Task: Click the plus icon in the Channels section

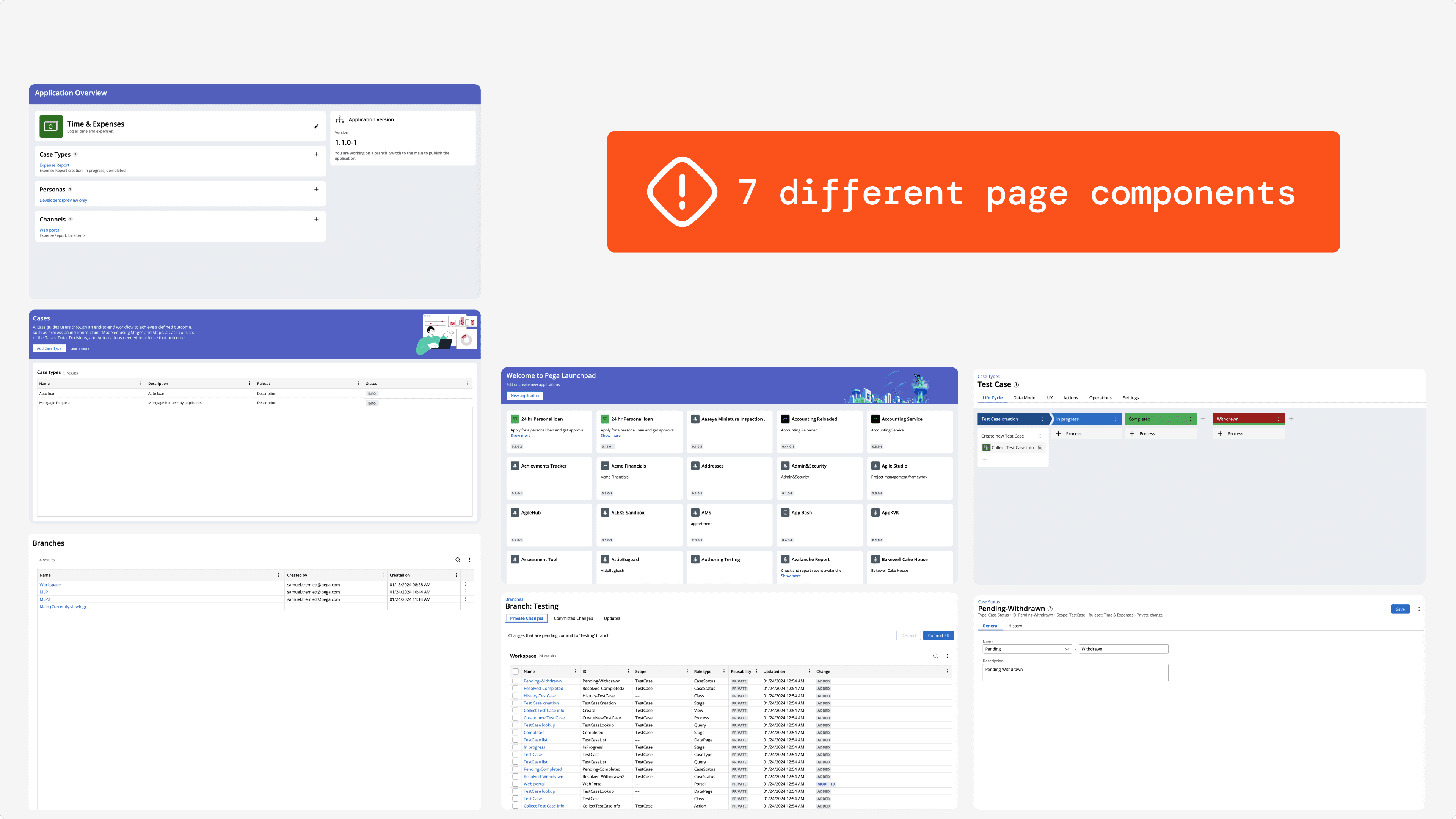Action: 316,219
